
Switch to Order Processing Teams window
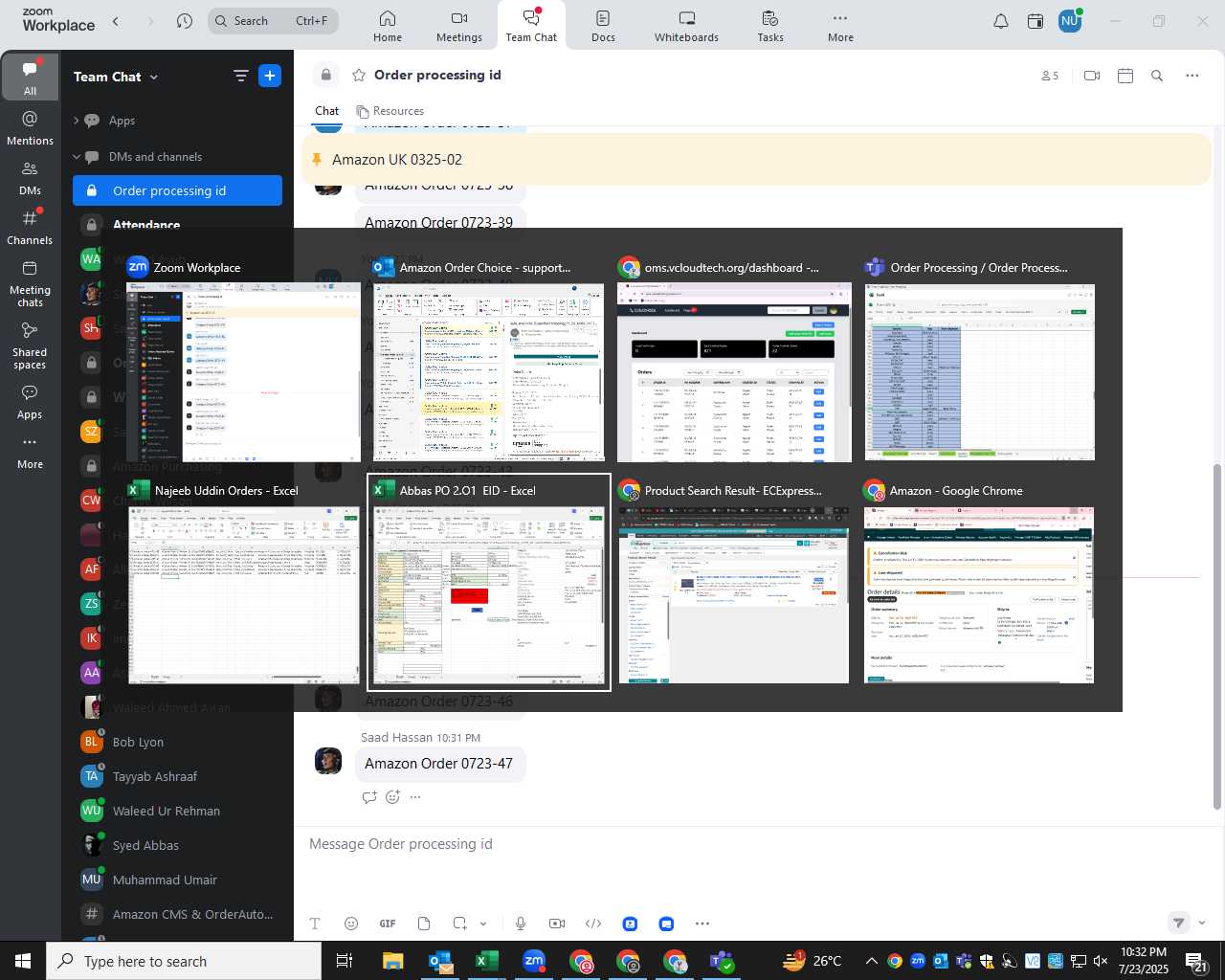tap(979, 360)
